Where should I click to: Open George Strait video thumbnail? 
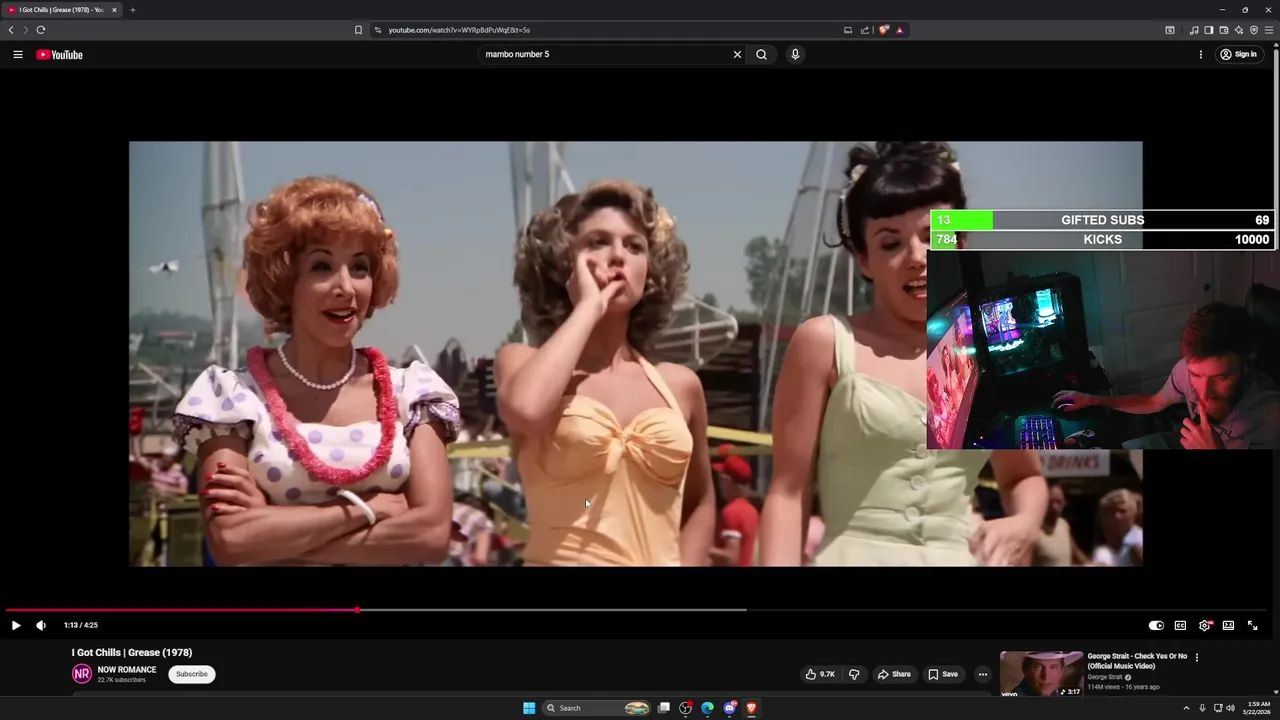tap(1041, 674)
